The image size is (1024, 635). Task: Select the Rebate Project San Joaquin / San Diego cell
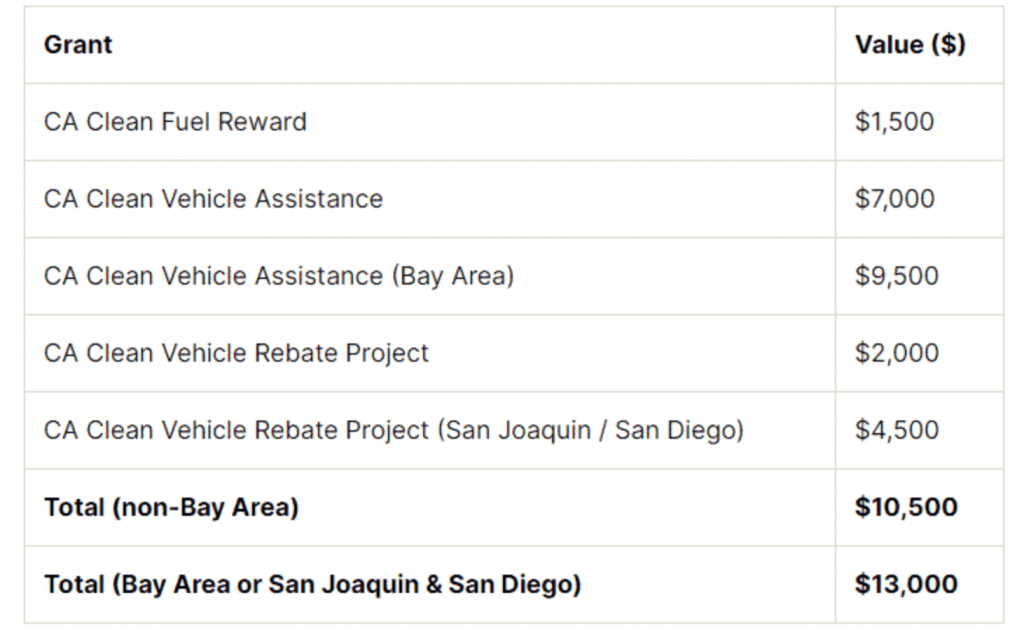point(393,430)
